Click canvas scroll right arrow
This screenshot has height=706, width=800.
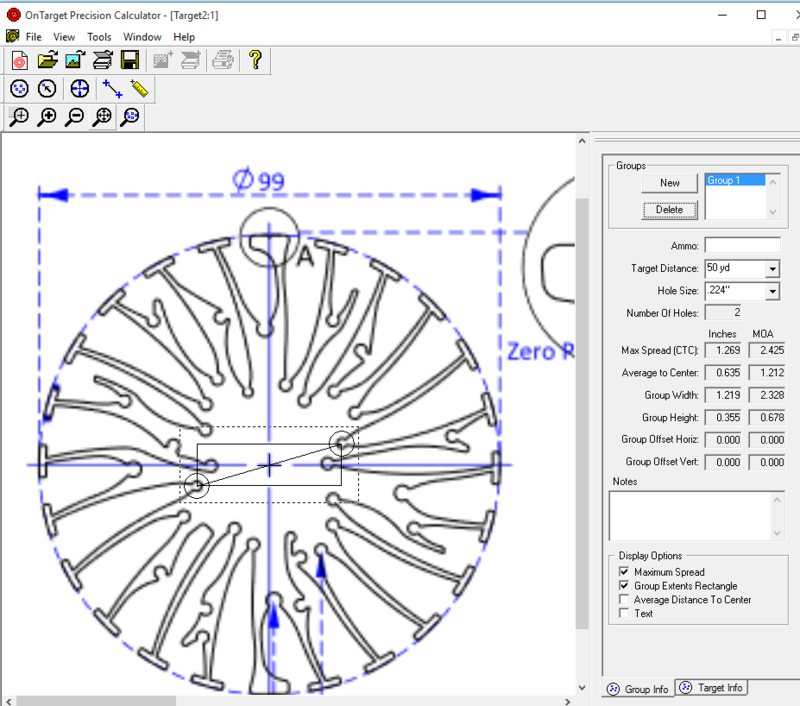pos(568,701)
